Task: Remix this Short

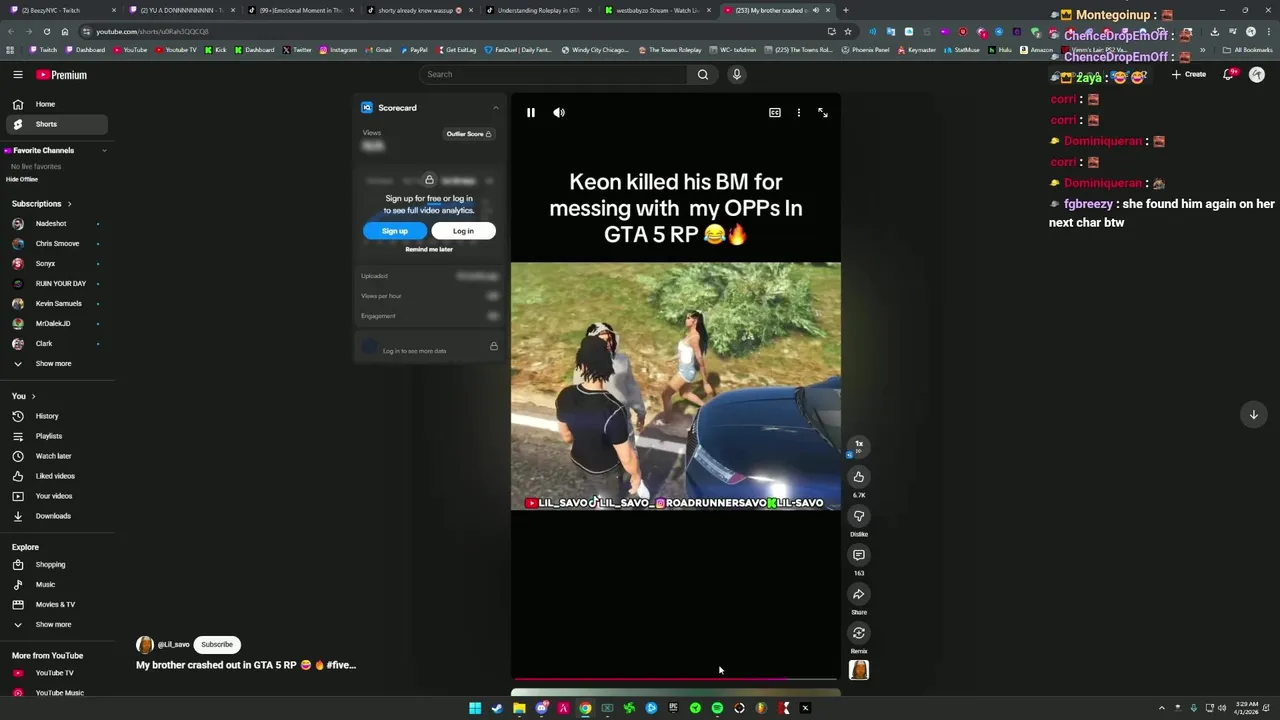Action: click(x=859, y=633)
